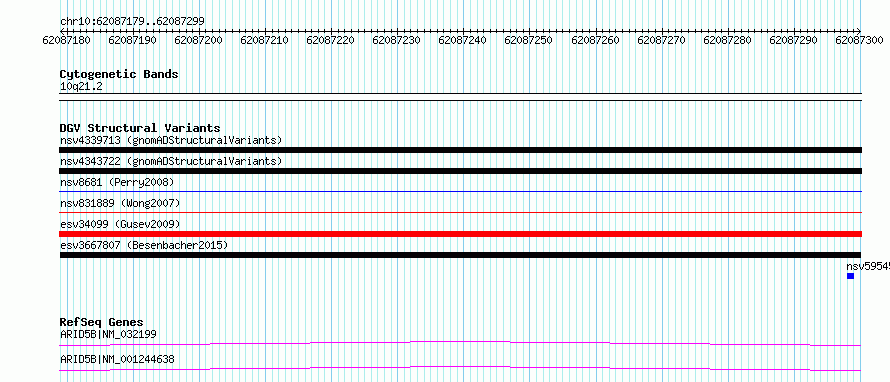890x382 pixels.
Task: Click ruler position 62087270
Action: tap(661, 40)
